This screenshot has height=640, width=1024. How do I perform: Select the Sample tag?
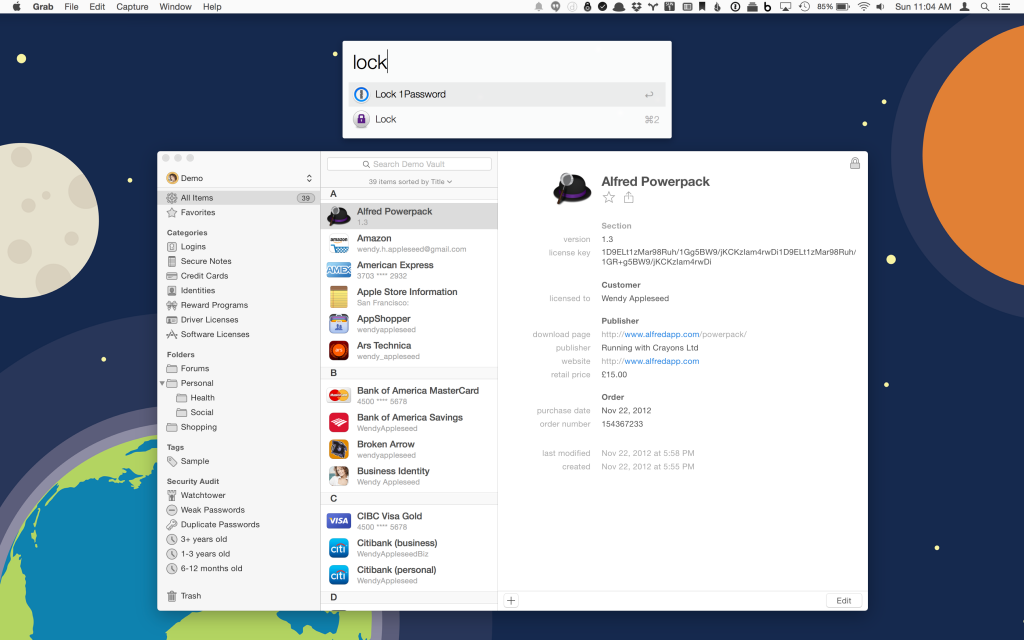[195, 461]
